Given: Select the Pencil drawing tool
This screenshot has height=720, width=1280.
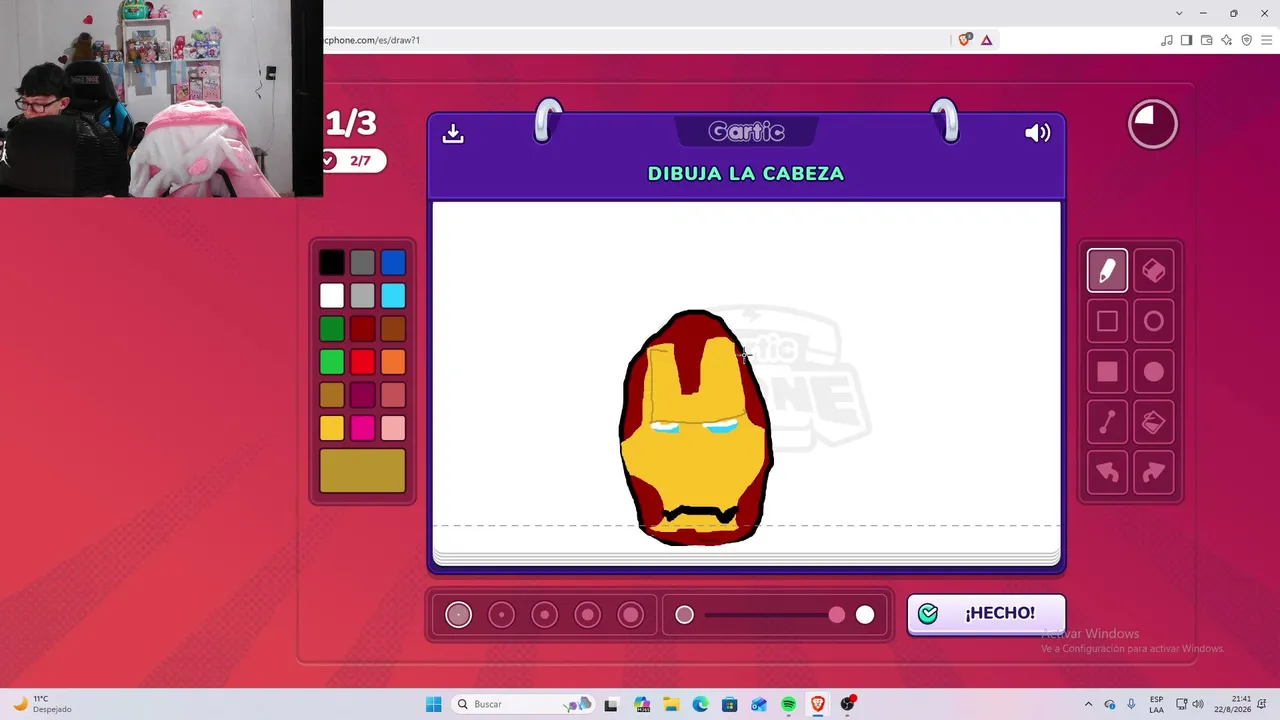Looking at the screenshot, I should [1107, 271].
